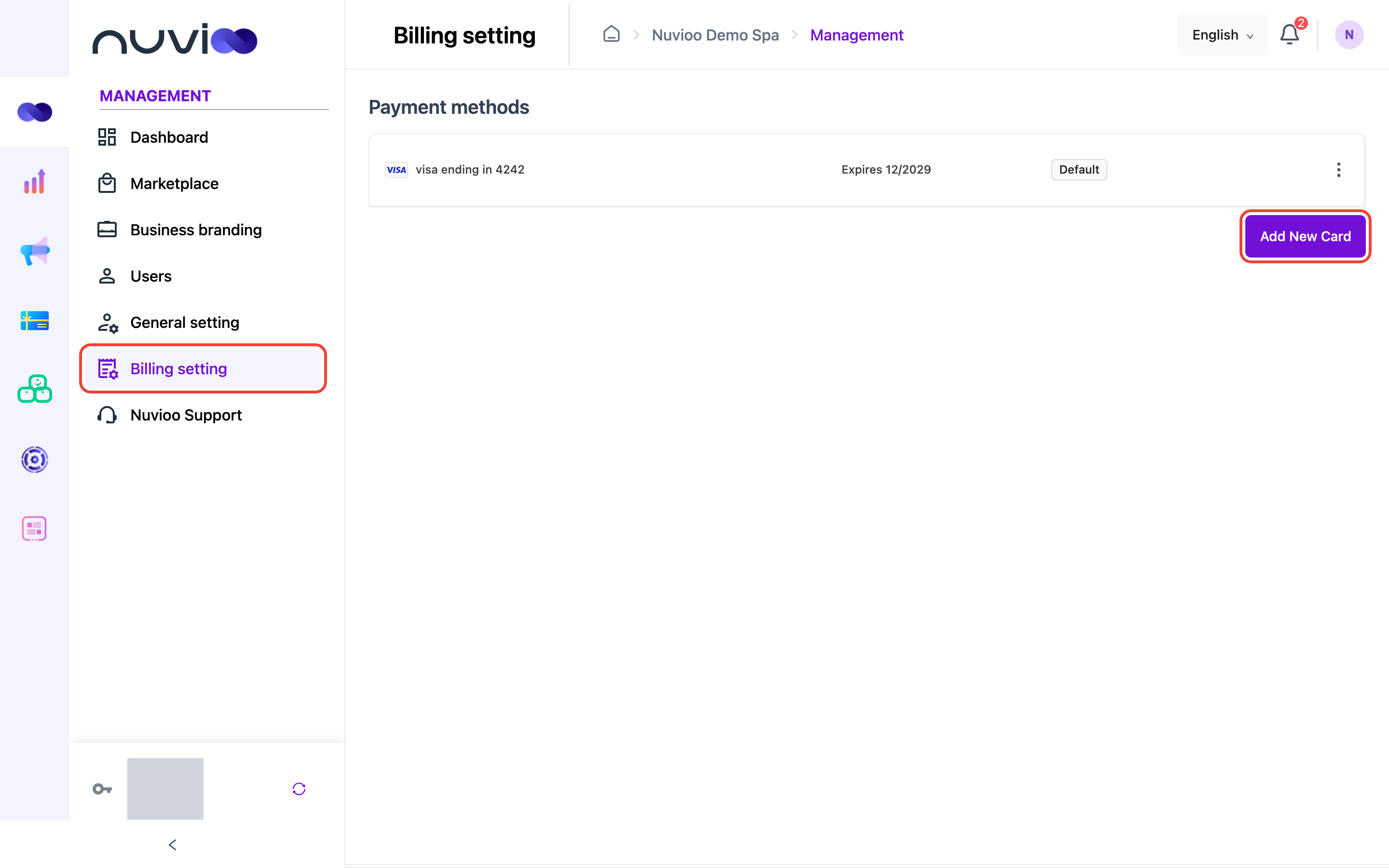Click the purple refresh sync icon
Image resolution: width=1389 pixels, height=868 pixels.
299,789
